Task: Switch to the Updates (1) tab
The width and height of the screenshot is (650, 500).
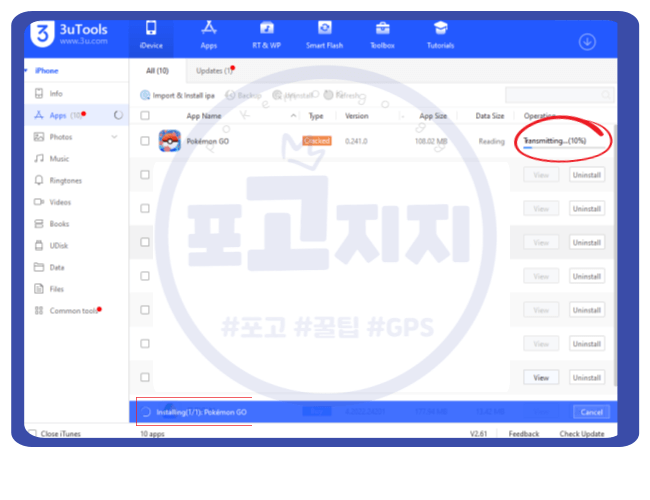Action: coord(215,71)
